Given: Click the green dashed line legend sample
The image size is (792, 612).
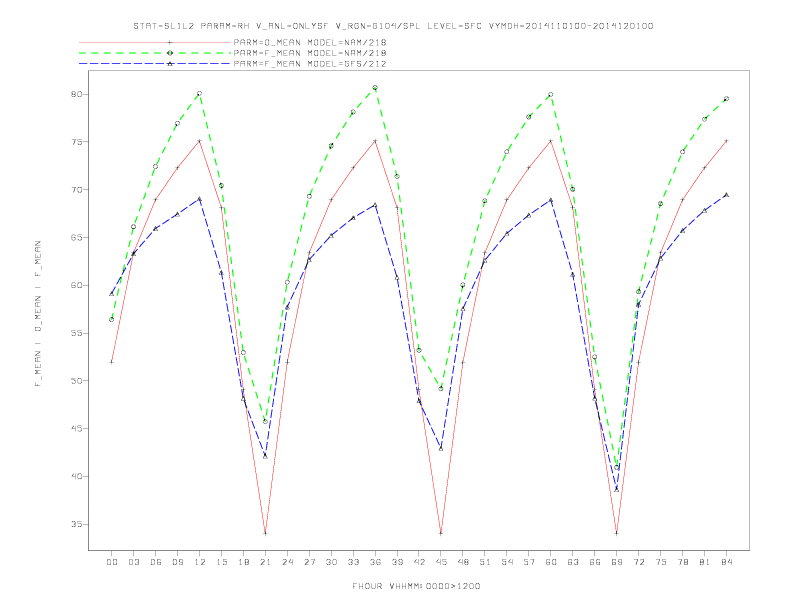Looking at the screenshot, I should [x=155, y=53].
